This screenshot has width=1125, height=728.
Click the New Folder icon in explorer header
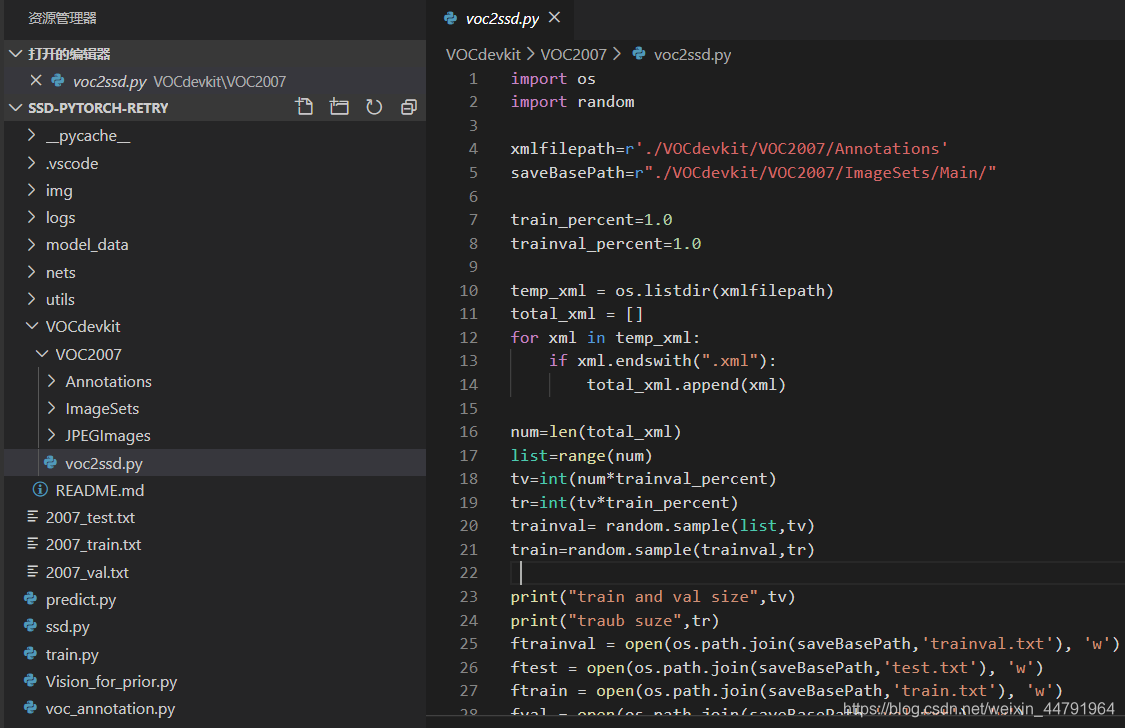point(339,108)
